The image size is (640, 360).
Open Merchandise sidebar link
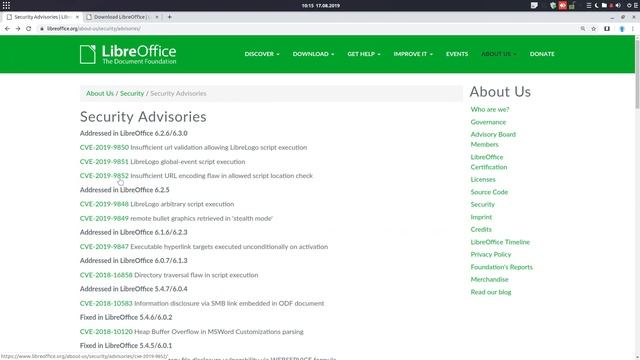point(489,280)
